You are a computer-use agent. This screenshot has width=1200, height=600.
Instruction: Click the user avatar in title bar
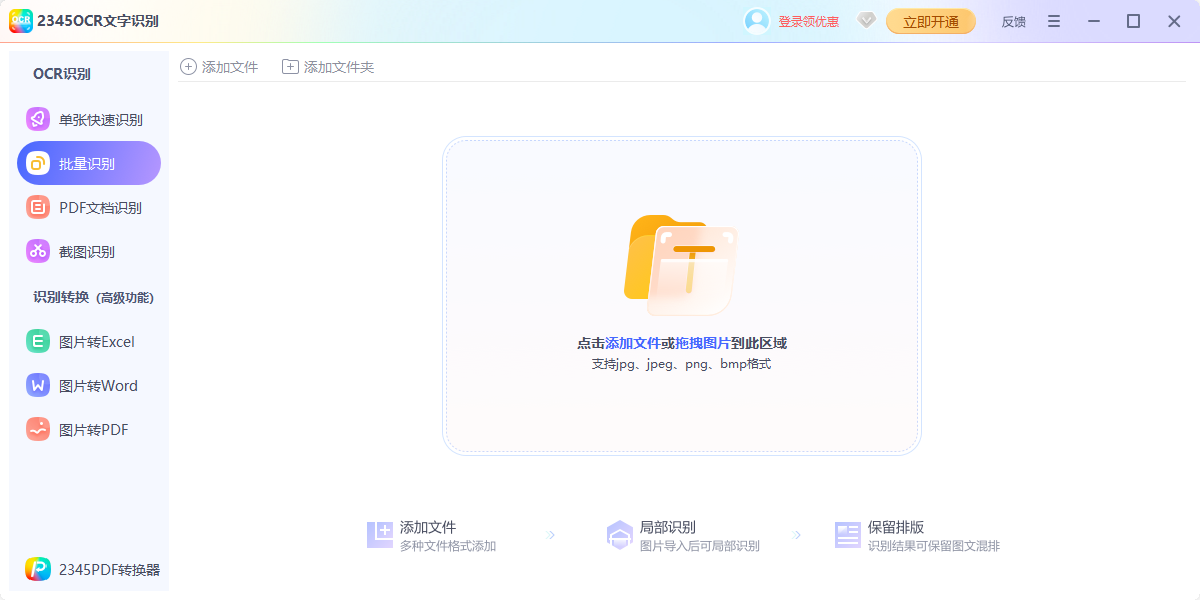click(x=757, y=21)
